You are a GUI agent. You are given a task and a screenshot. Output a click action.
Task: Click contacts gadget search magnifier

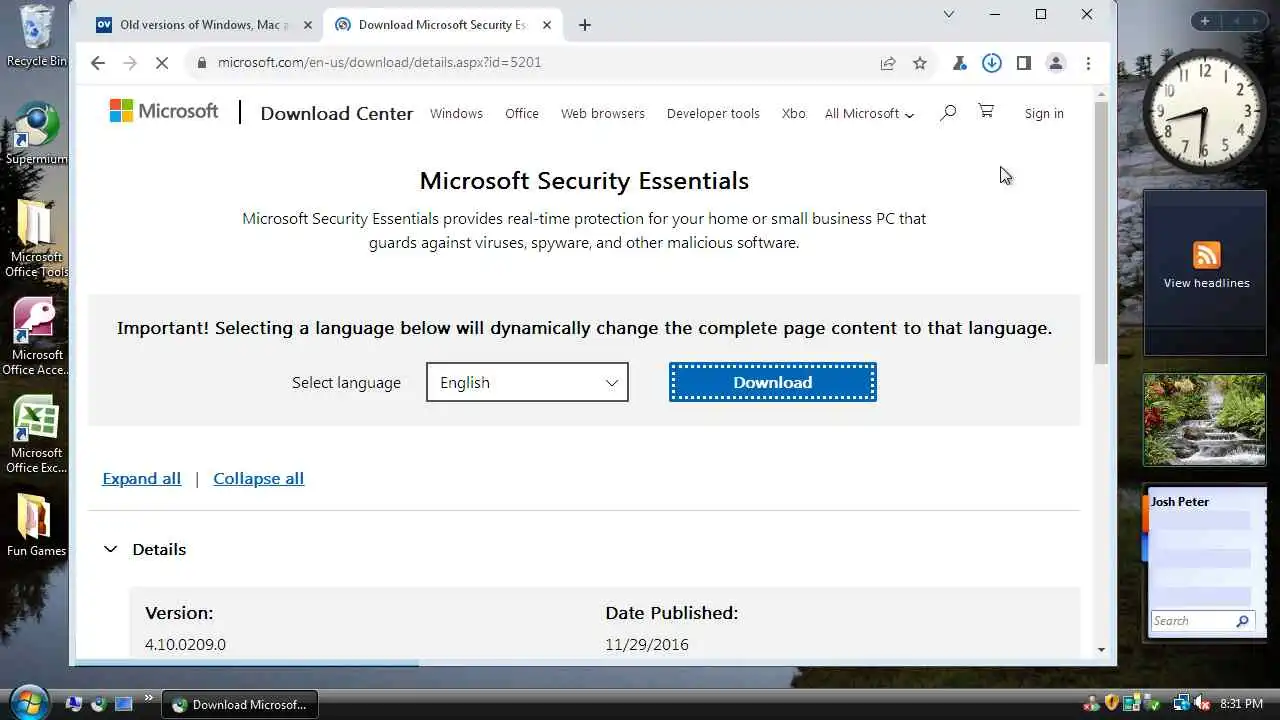[x=1243, y=621]
